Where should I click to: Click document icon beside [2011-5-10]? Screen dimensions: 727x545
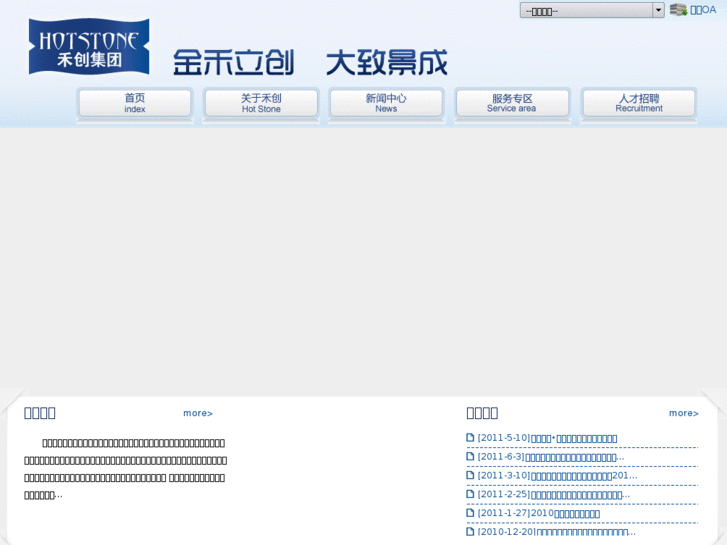tap(470, 437)
